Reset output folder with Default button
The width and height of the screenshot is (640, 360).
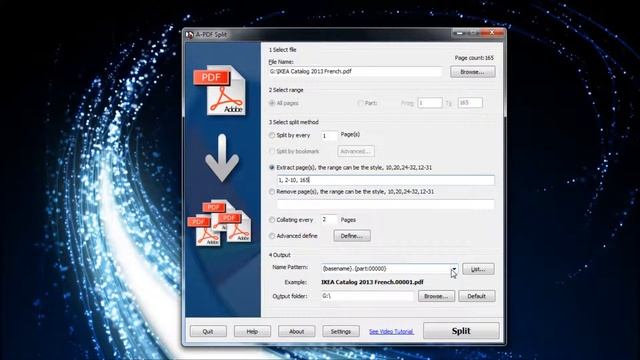[477, 296]
